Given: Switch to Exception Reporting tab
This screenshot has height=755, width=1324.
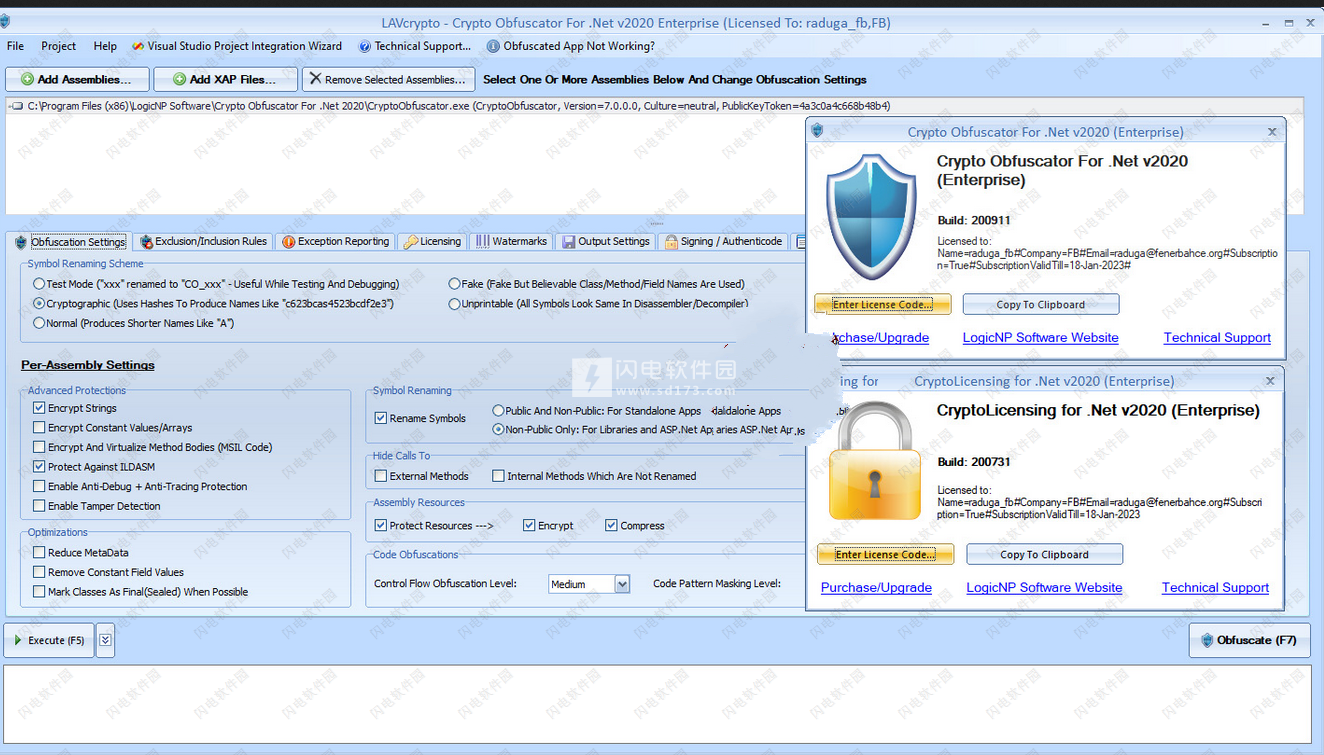Looking at the screenshot, I should tap(335, 241).
